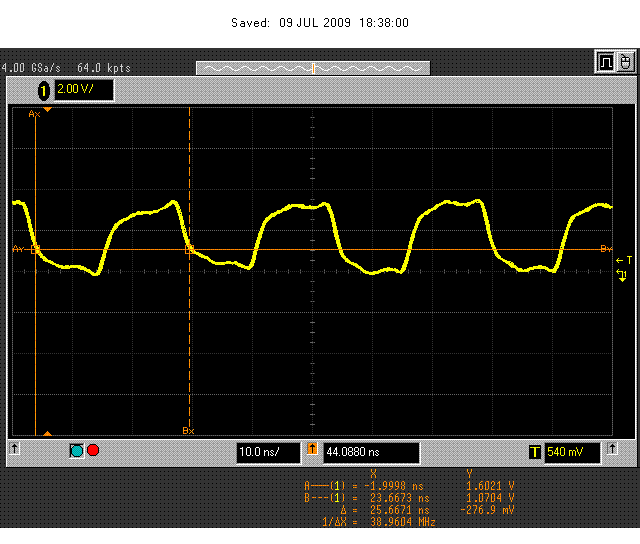Click the 4.00 GSa/s sample rate text

(x=31, y=68)
